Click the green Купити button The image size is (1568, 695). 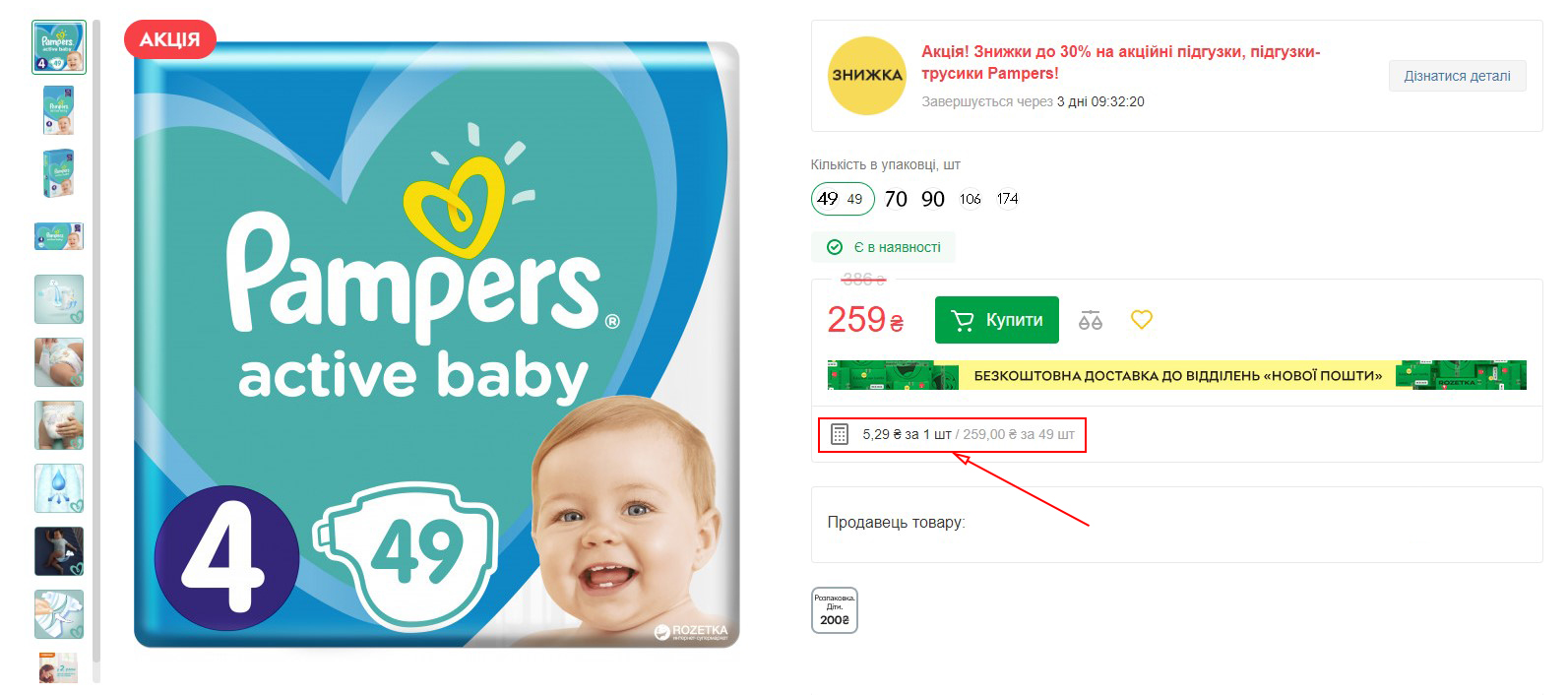997,320
